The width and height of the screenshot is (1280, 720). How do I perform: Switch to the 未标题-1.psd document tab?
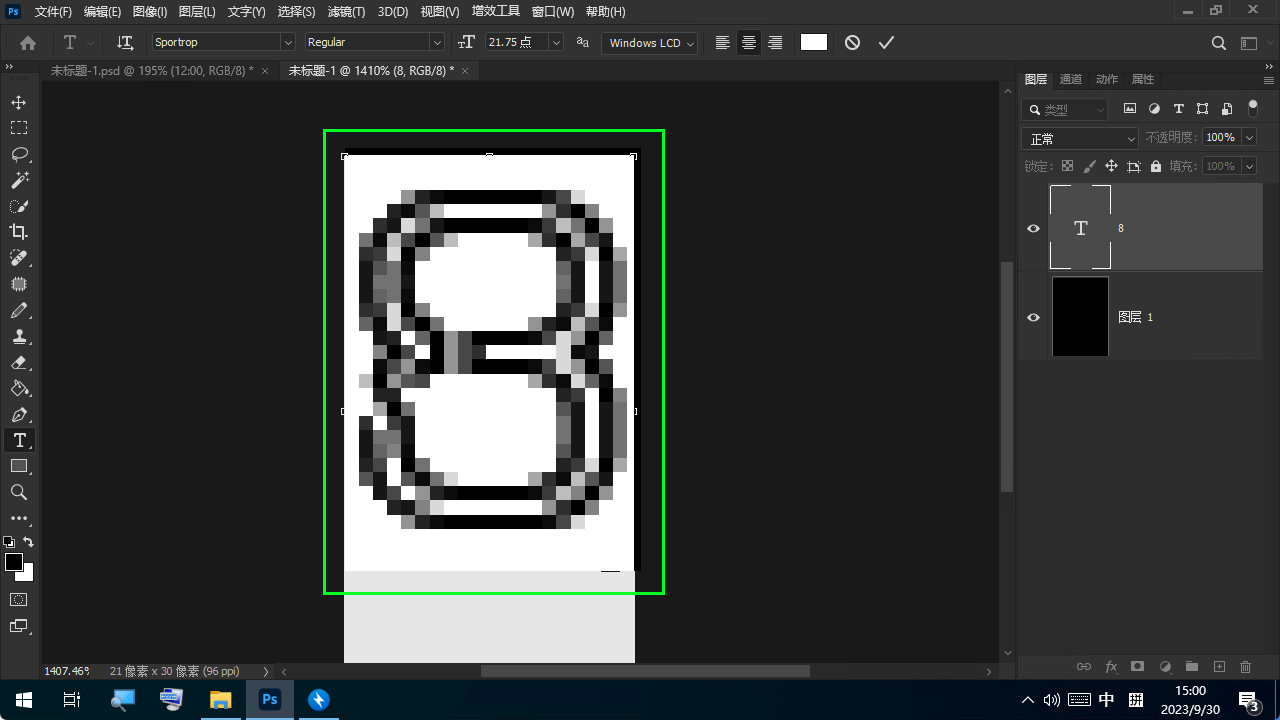pos(152,71)
